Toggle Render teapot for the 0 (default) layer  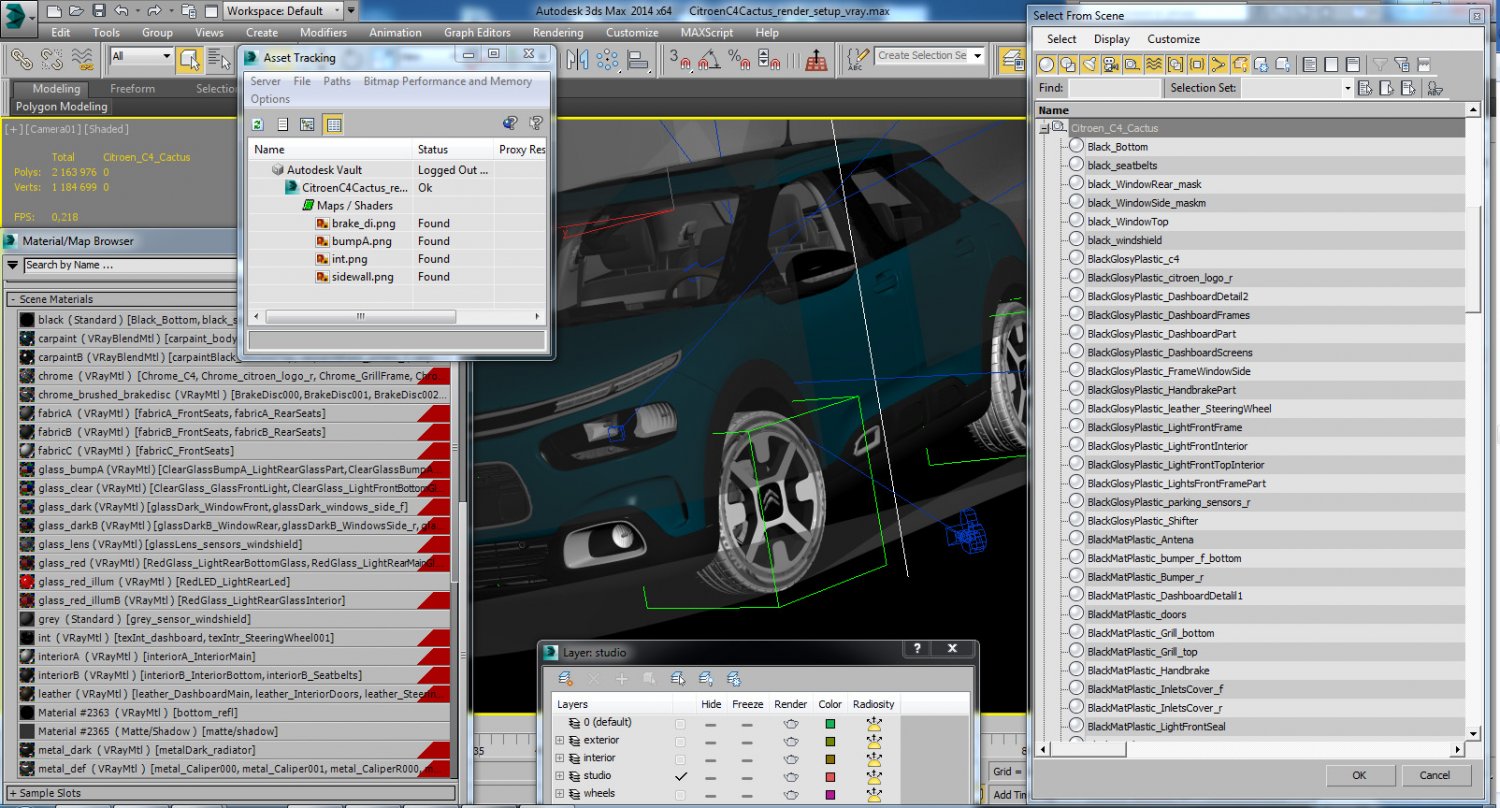[x=790, y=723]
